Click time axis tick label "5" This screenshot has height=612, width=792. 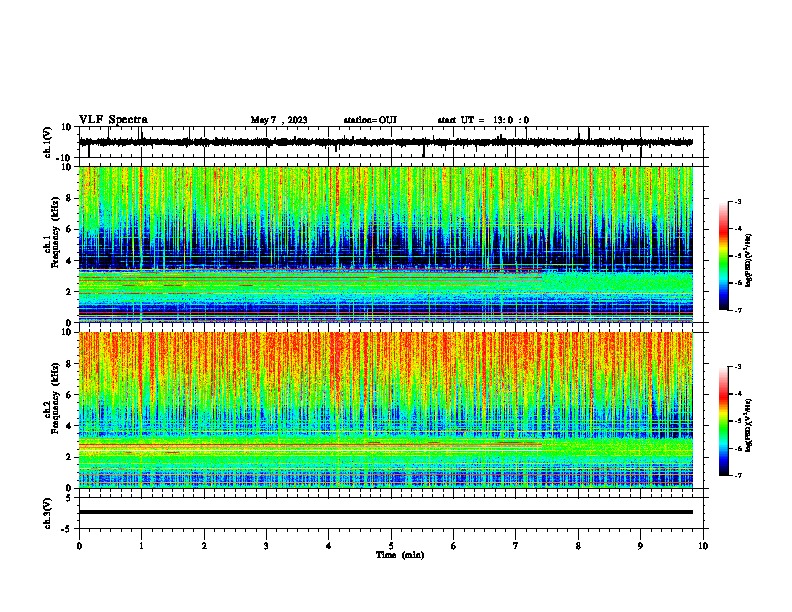tap(391, 546)
